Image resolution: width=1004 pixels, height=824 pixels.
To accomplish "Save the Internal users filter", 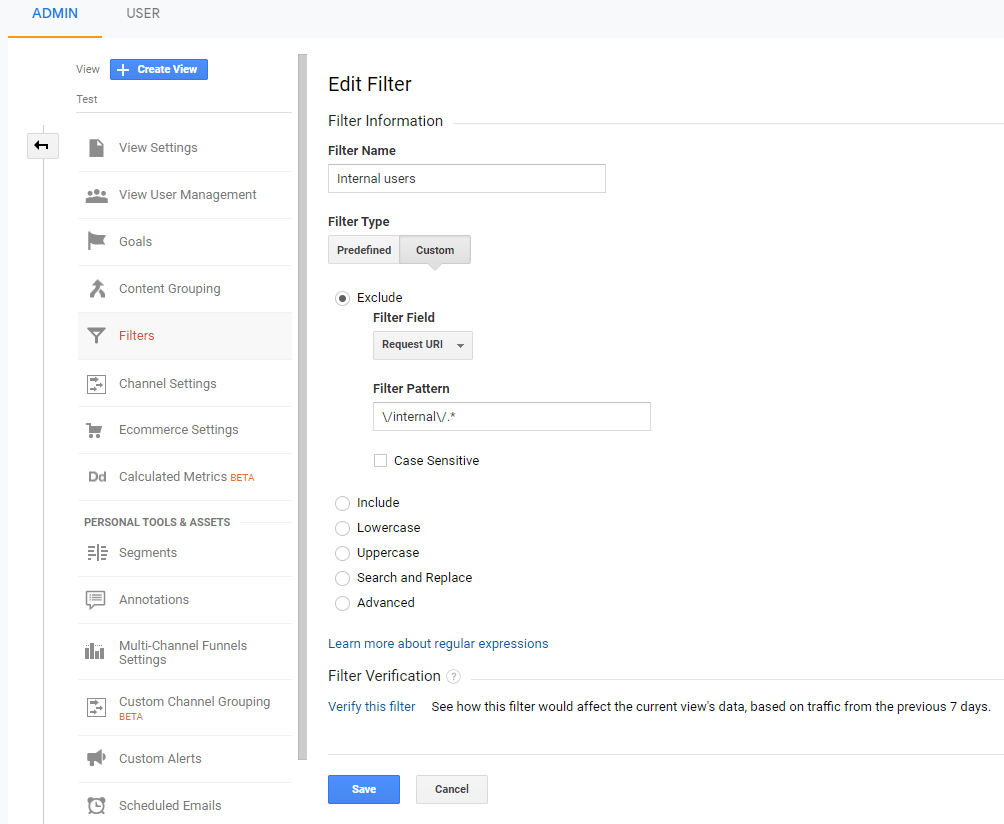I will coord(363,789).
